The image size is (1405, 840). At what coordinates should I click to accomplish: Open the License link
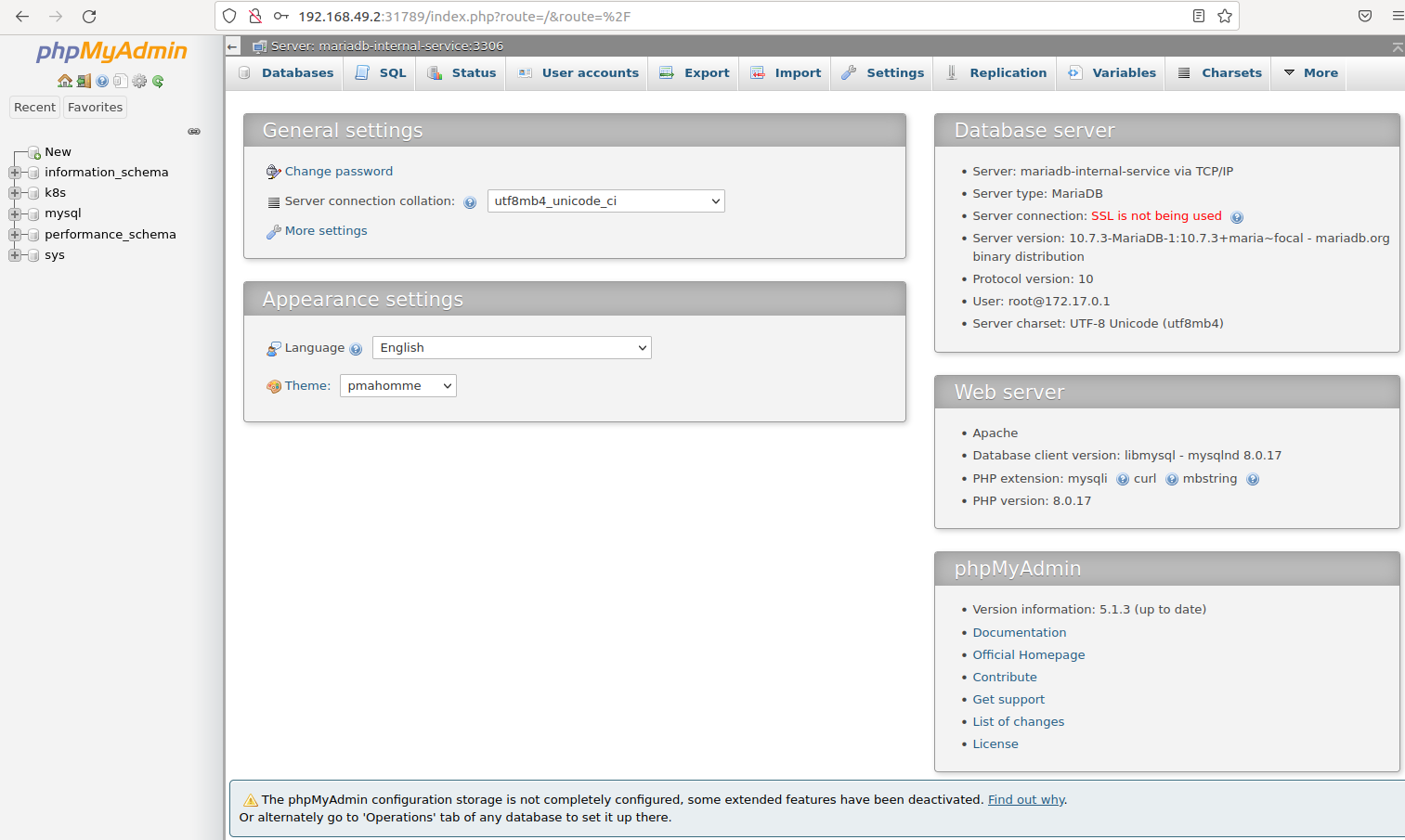(x=995, y=744)
